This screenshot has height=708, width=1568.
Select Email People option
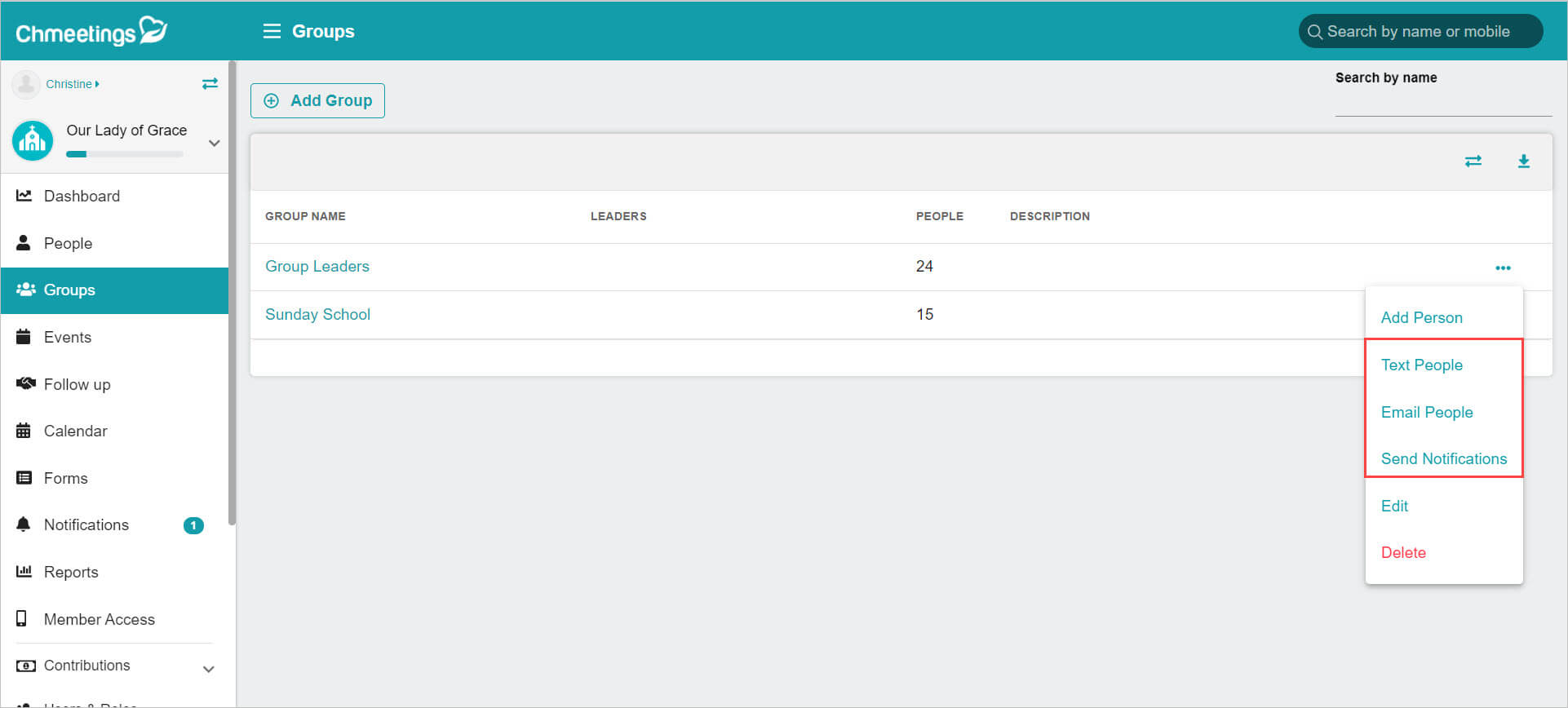pos(1427,413)
